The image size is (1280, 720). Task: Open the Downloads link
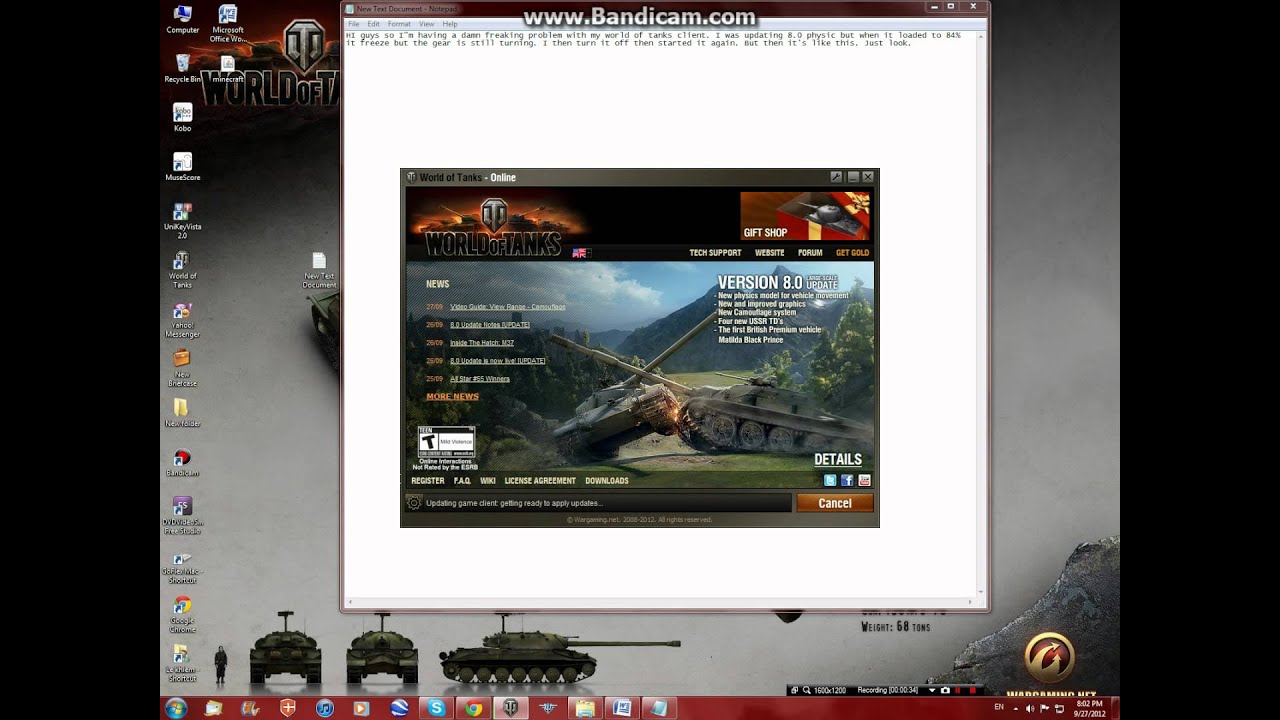coord(607,481)
